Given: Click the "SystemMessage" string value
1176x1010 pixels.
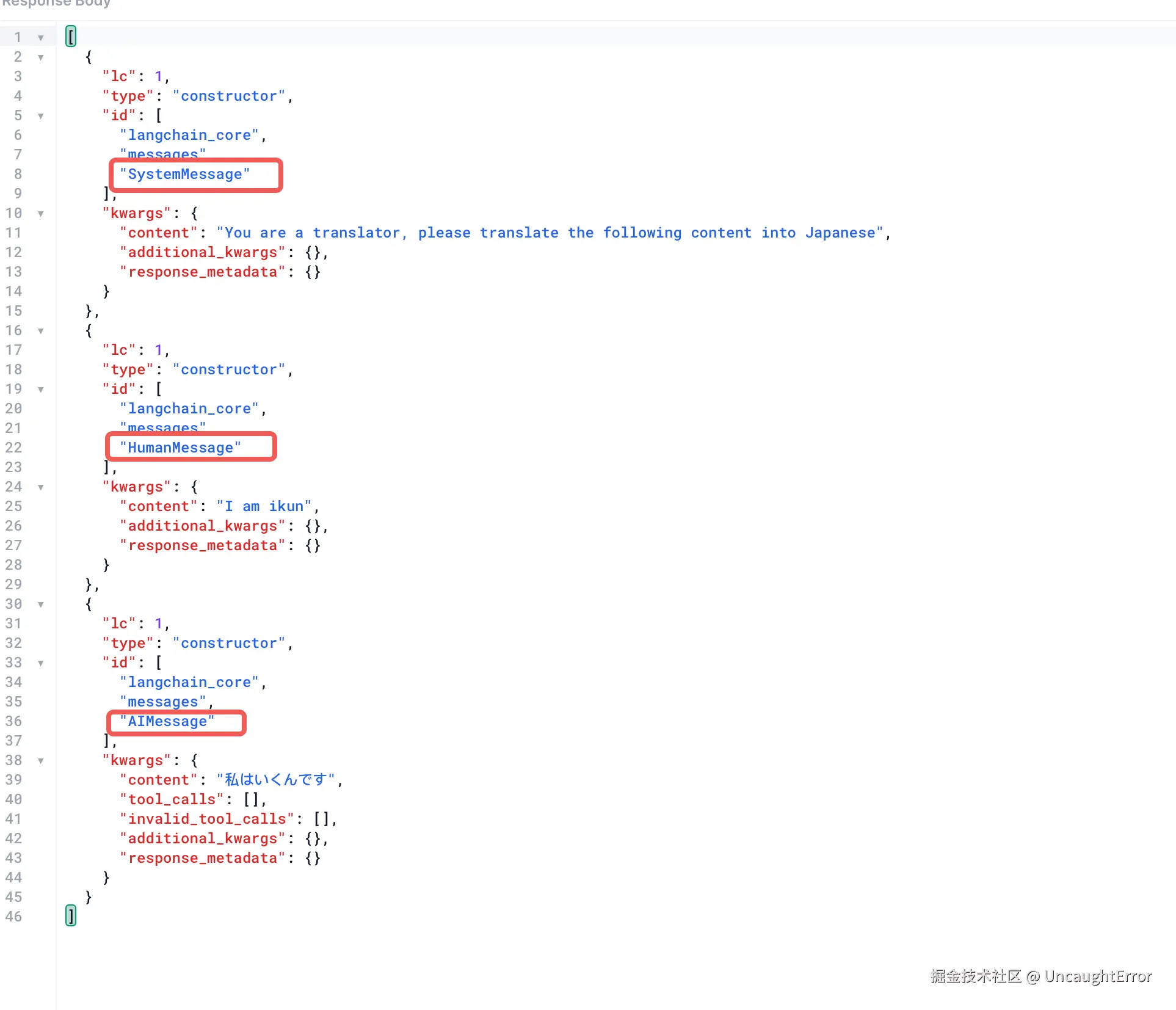Looking at the screenshot, I should [x=184, y=175].
